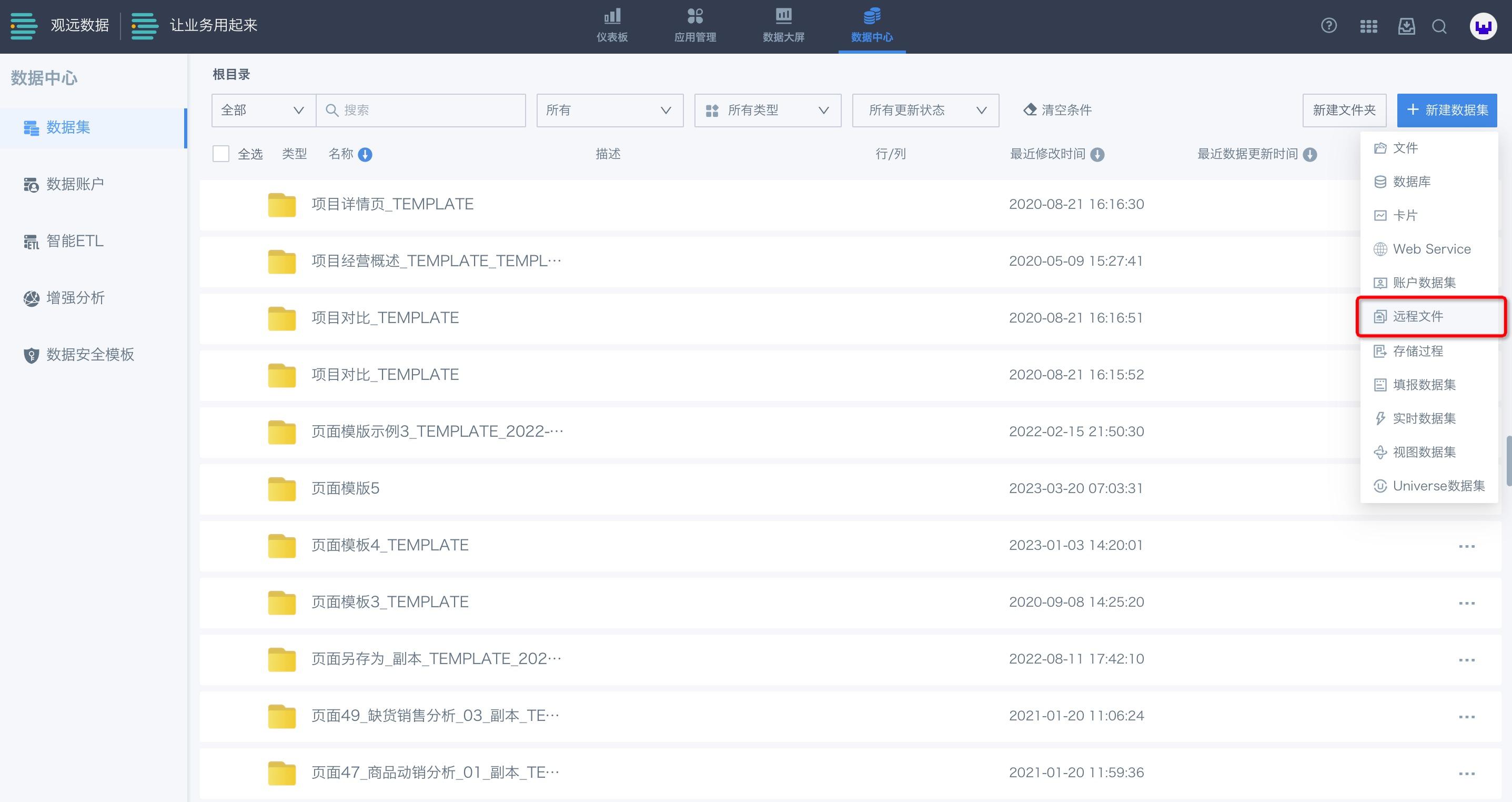Open the 所有类型 dropdown
The height and width of the screenshot is (802, 1512).
(x=767, y=111)
